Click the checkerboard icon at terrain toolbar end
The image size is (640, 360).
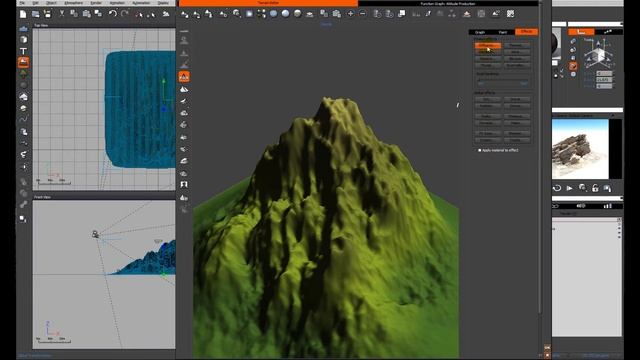coord(510,14)
